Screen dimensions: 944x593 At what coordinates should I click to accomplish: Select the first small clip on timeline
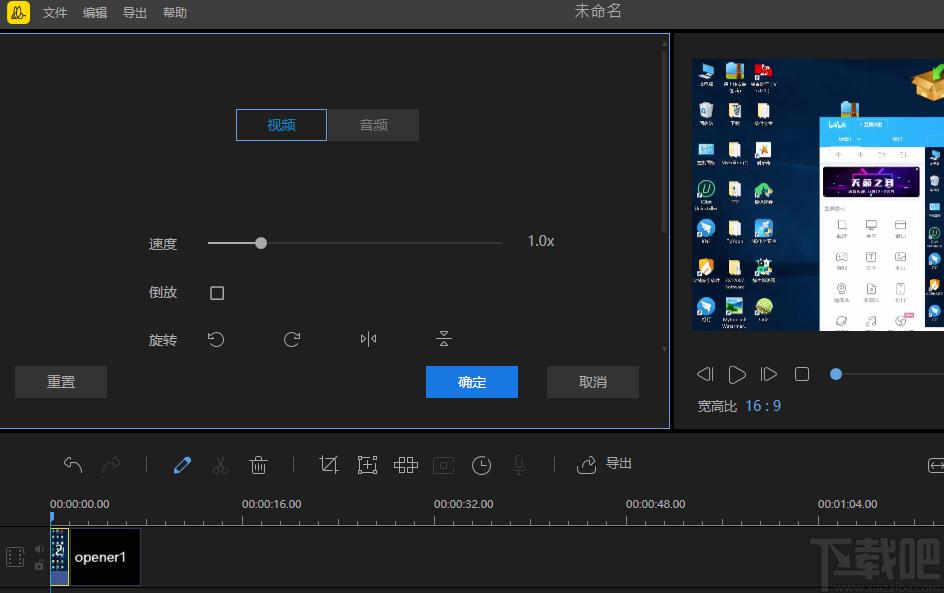coord(59,557)
